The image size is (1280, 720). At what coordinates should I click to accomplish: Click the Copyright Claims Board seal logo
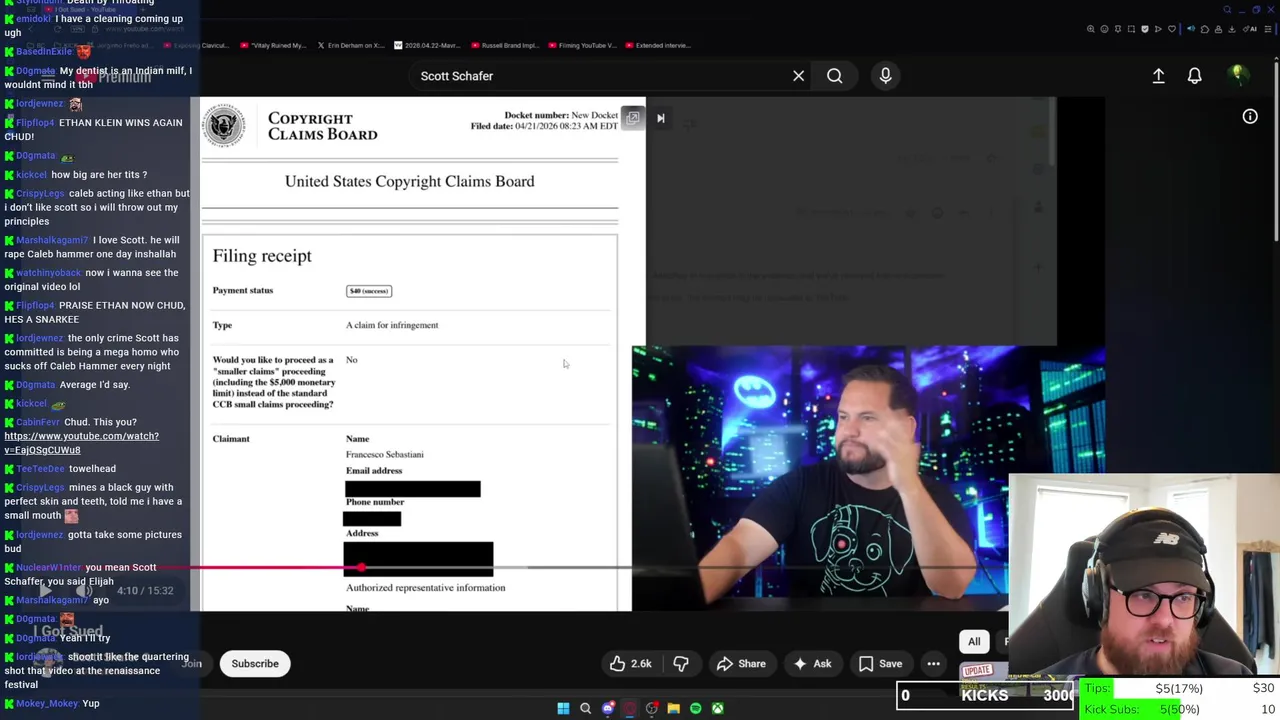223,126
